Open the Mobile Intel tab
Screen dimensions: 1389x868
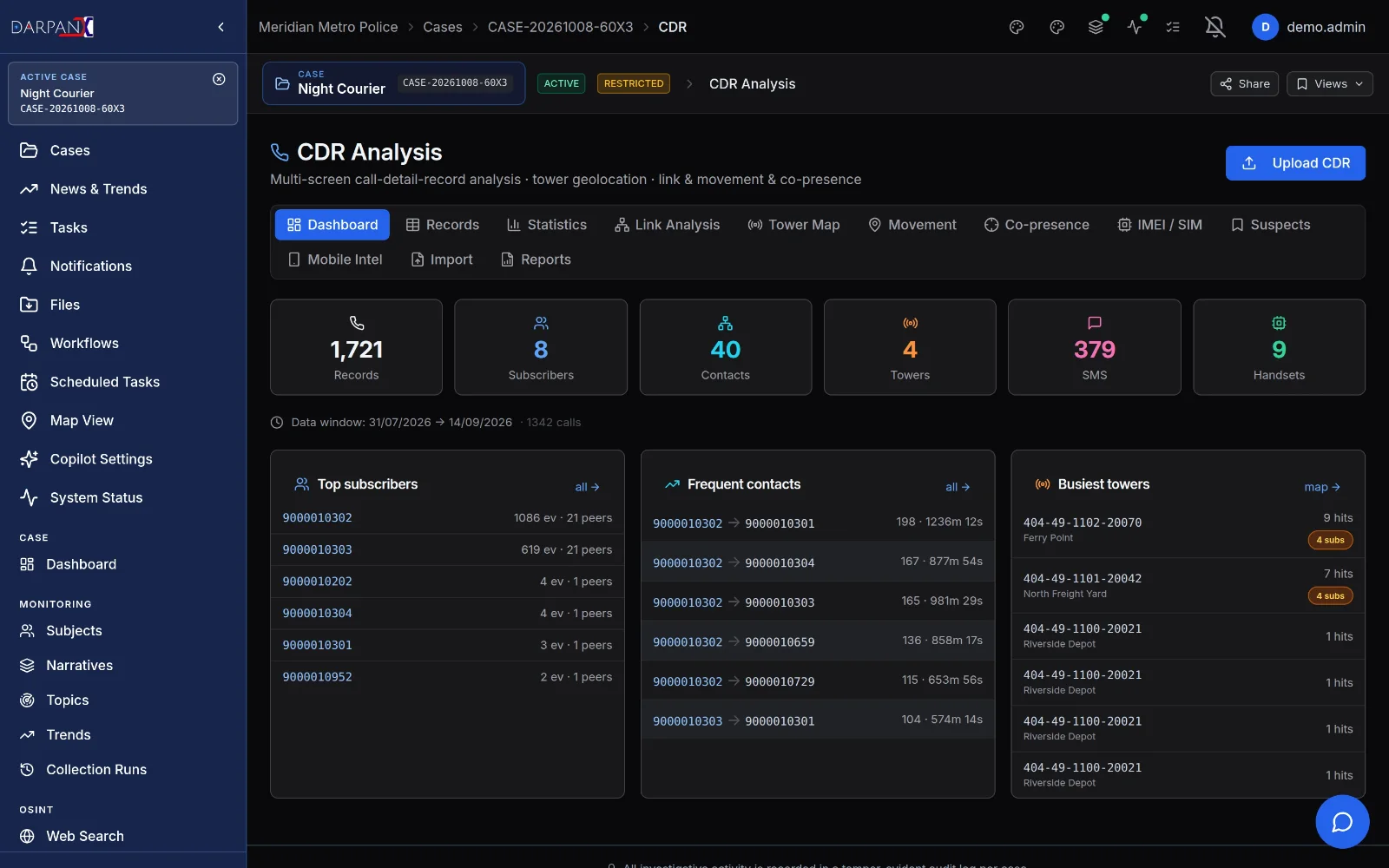[x=335, y=260]
